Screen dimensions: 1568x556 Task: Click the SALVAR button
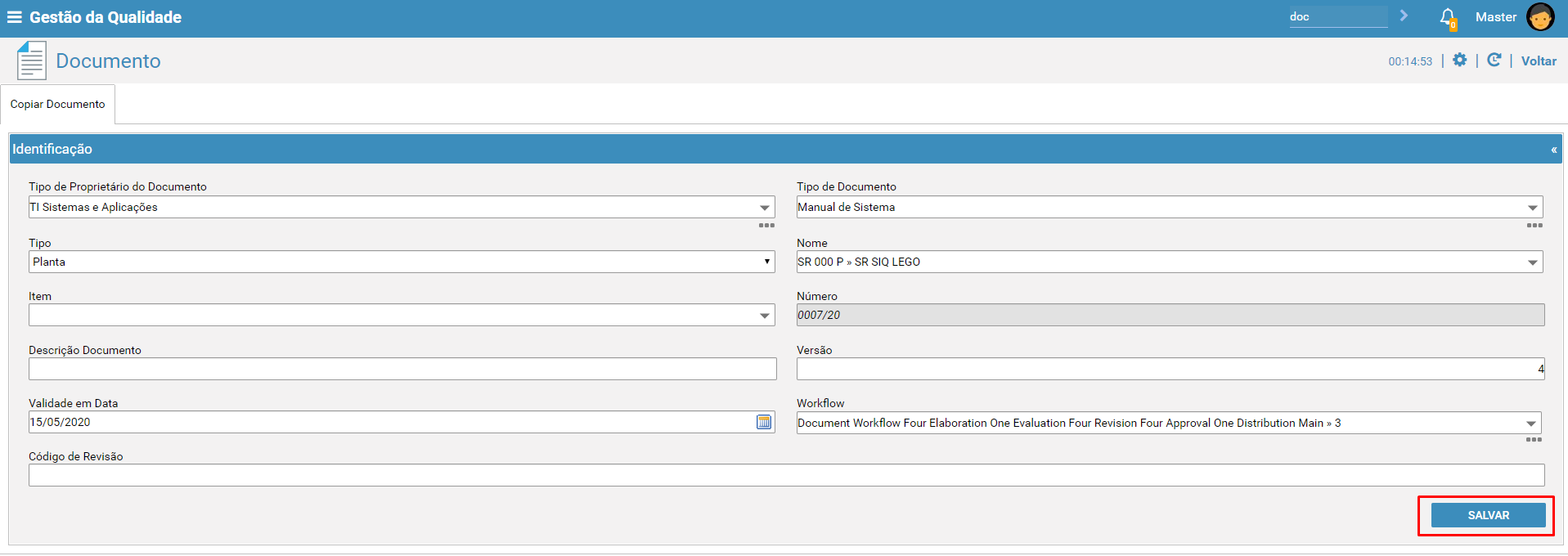tap(1489, 515)
